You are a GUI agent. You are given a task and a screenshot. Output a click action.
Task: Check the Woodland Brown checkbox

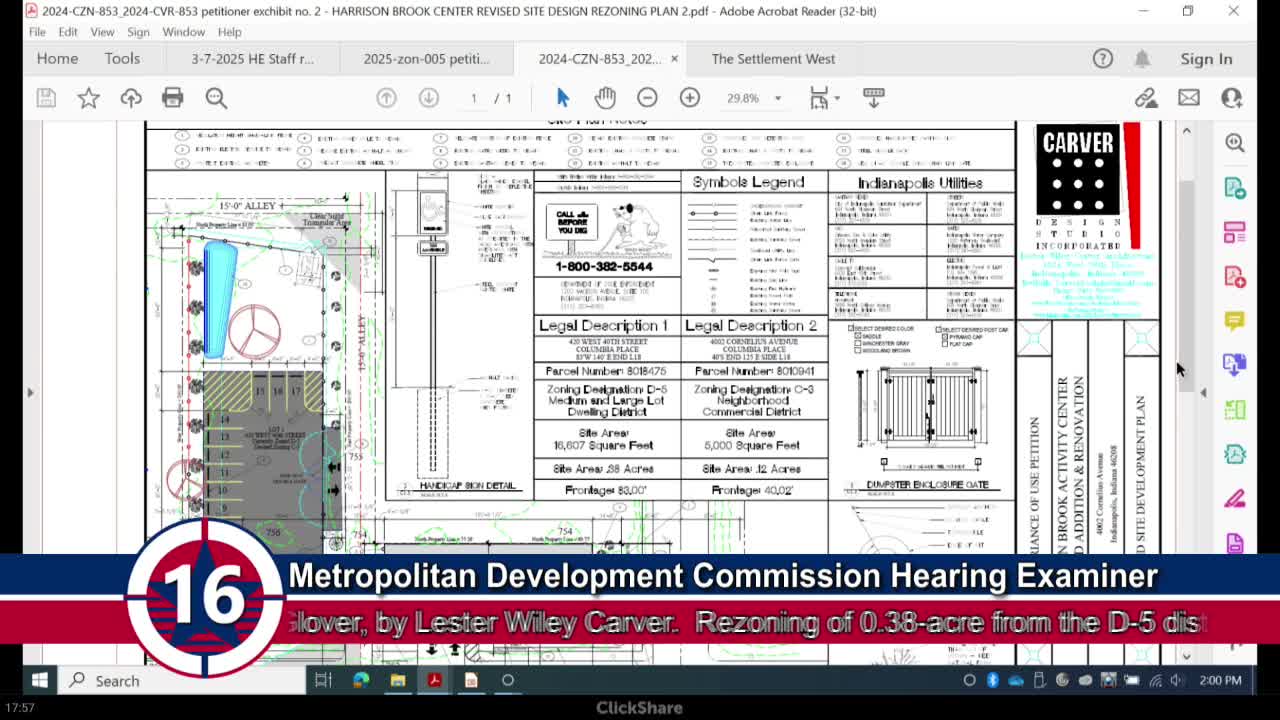[x=858, y=350]
